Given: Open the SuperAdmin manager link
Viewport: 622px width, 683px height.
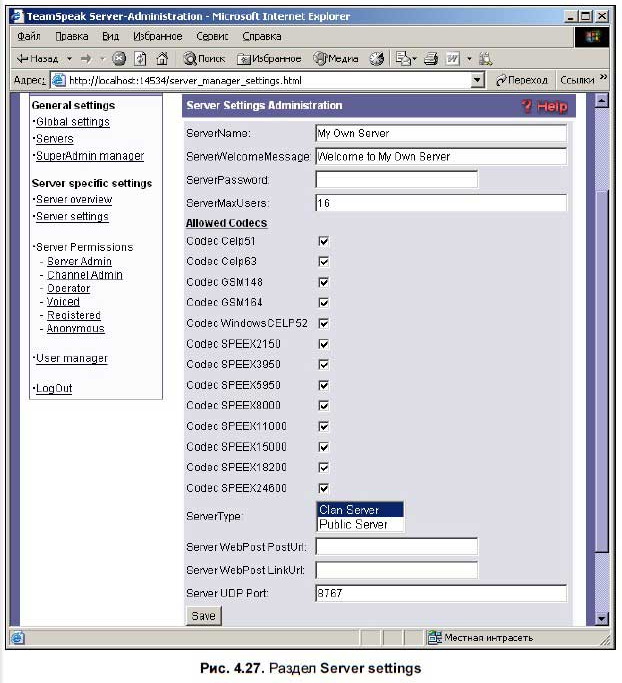Looking at the screenshot, I should (x=90, y=156).
